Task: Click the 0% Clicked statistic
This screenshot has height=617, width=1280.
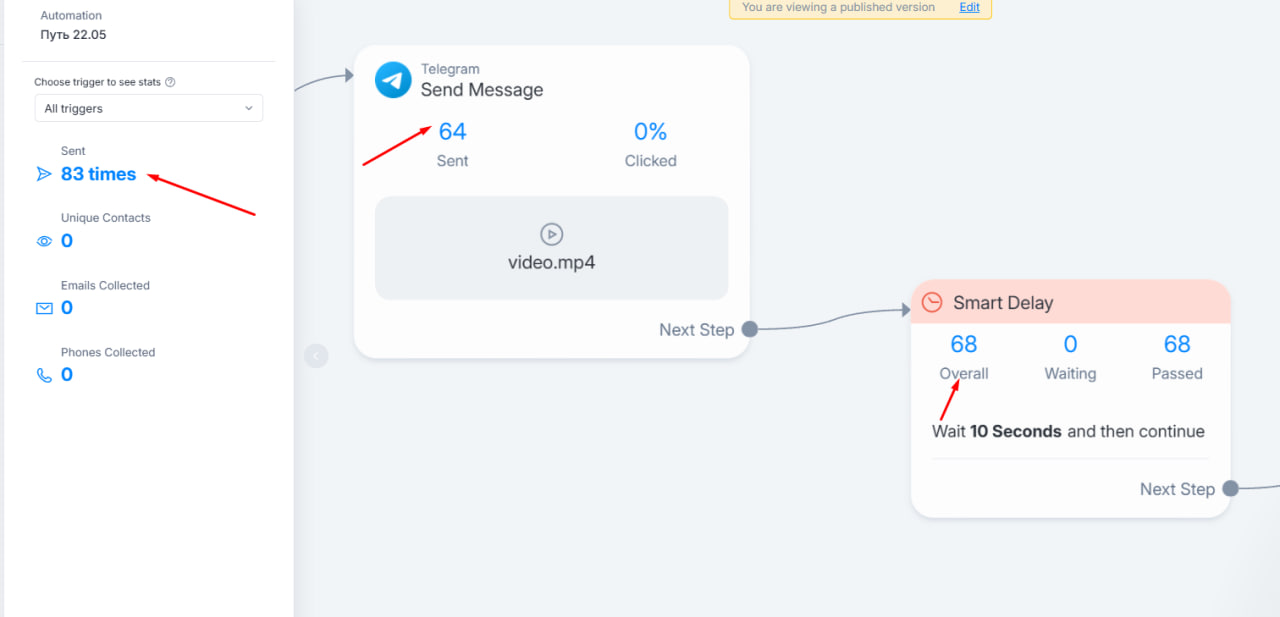Action: coord(650,131)
